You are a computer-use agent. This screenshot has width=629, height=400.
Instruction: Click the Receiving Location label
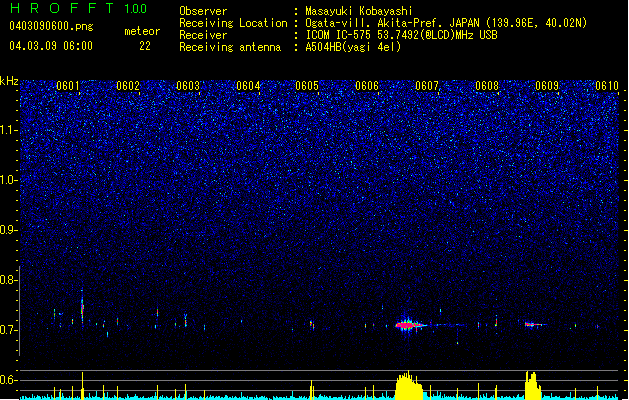[233, 23]
